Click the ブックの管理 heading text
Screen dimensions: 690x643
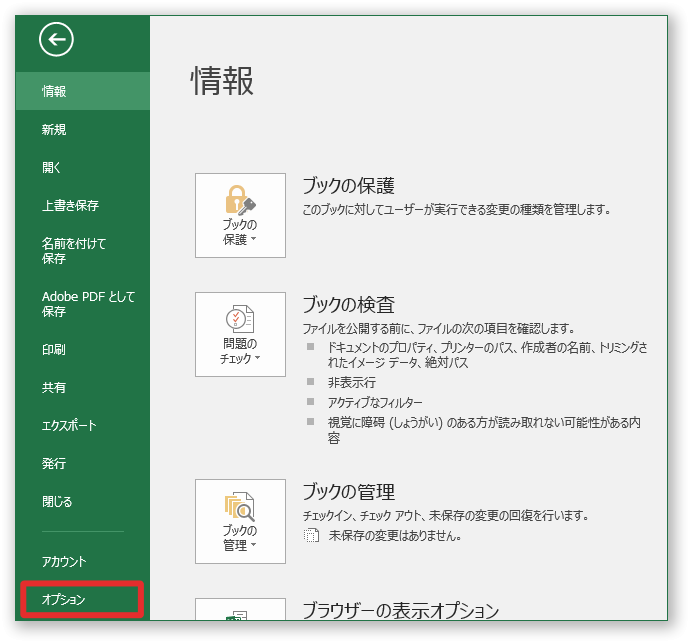(349, 492)
